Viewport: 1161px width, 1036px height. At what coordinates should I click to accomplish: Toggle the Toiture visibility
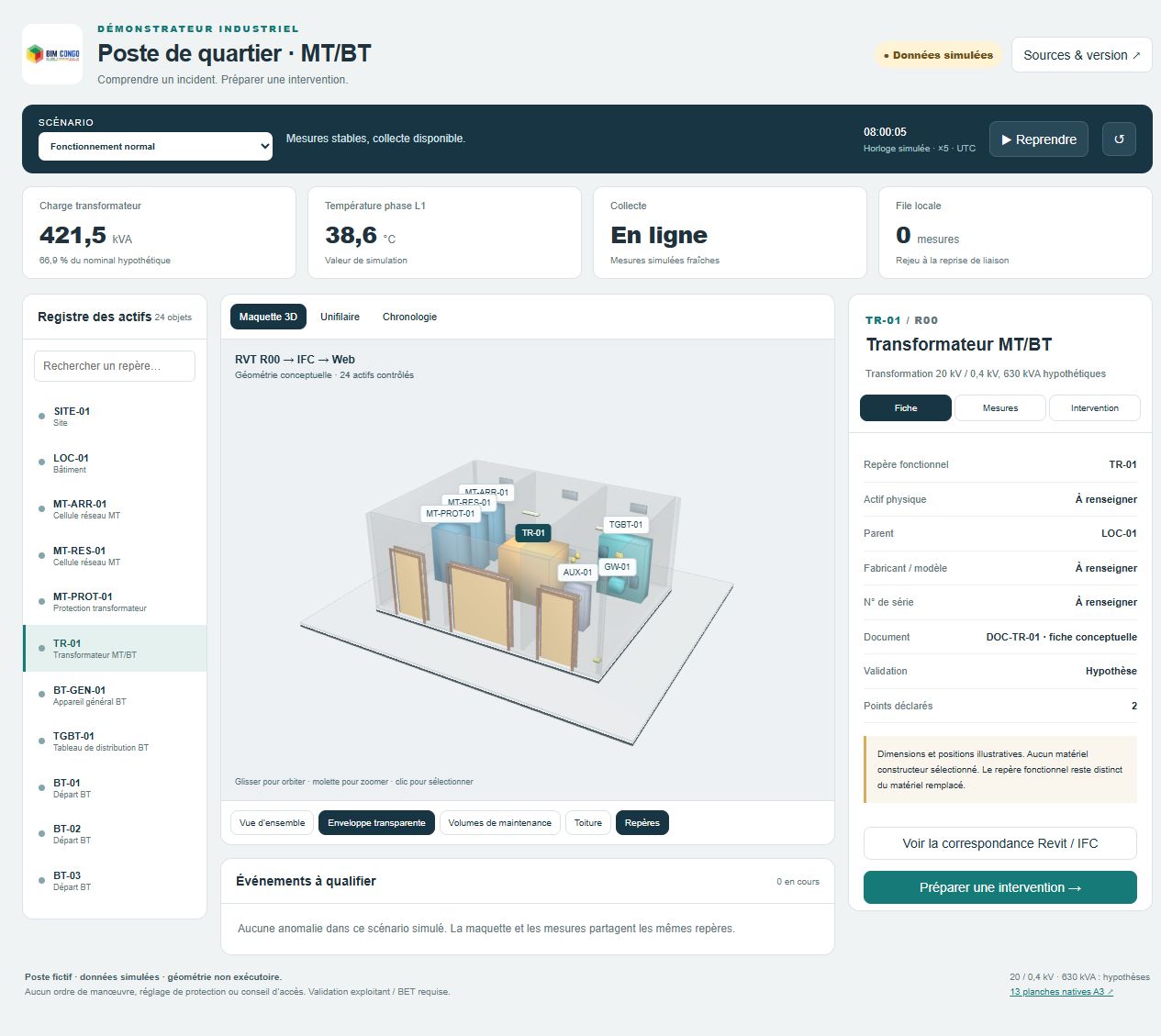[588, 823]
